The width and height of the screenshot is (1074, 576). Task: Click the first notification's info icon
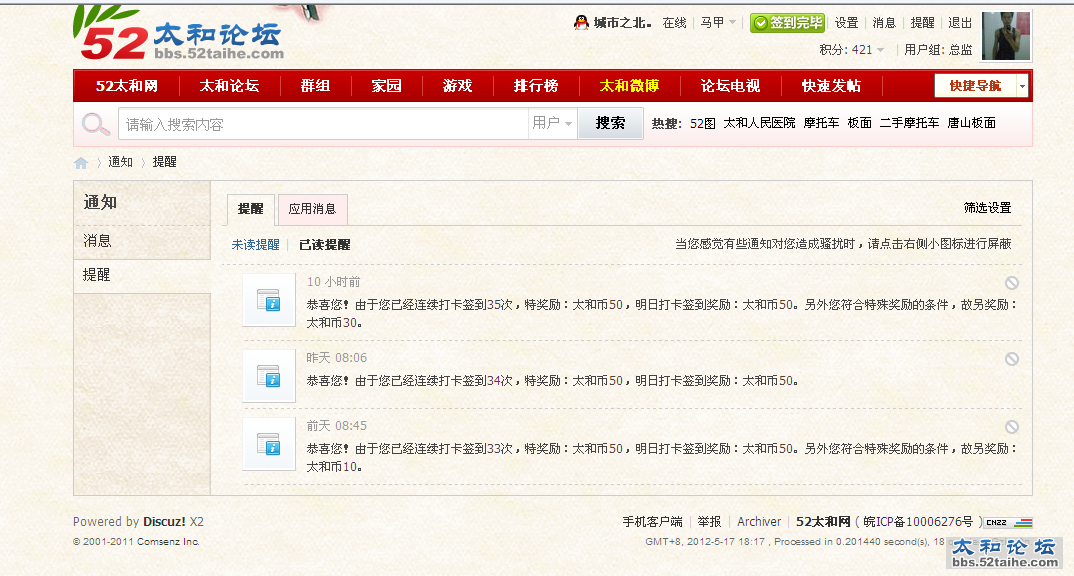268,299
